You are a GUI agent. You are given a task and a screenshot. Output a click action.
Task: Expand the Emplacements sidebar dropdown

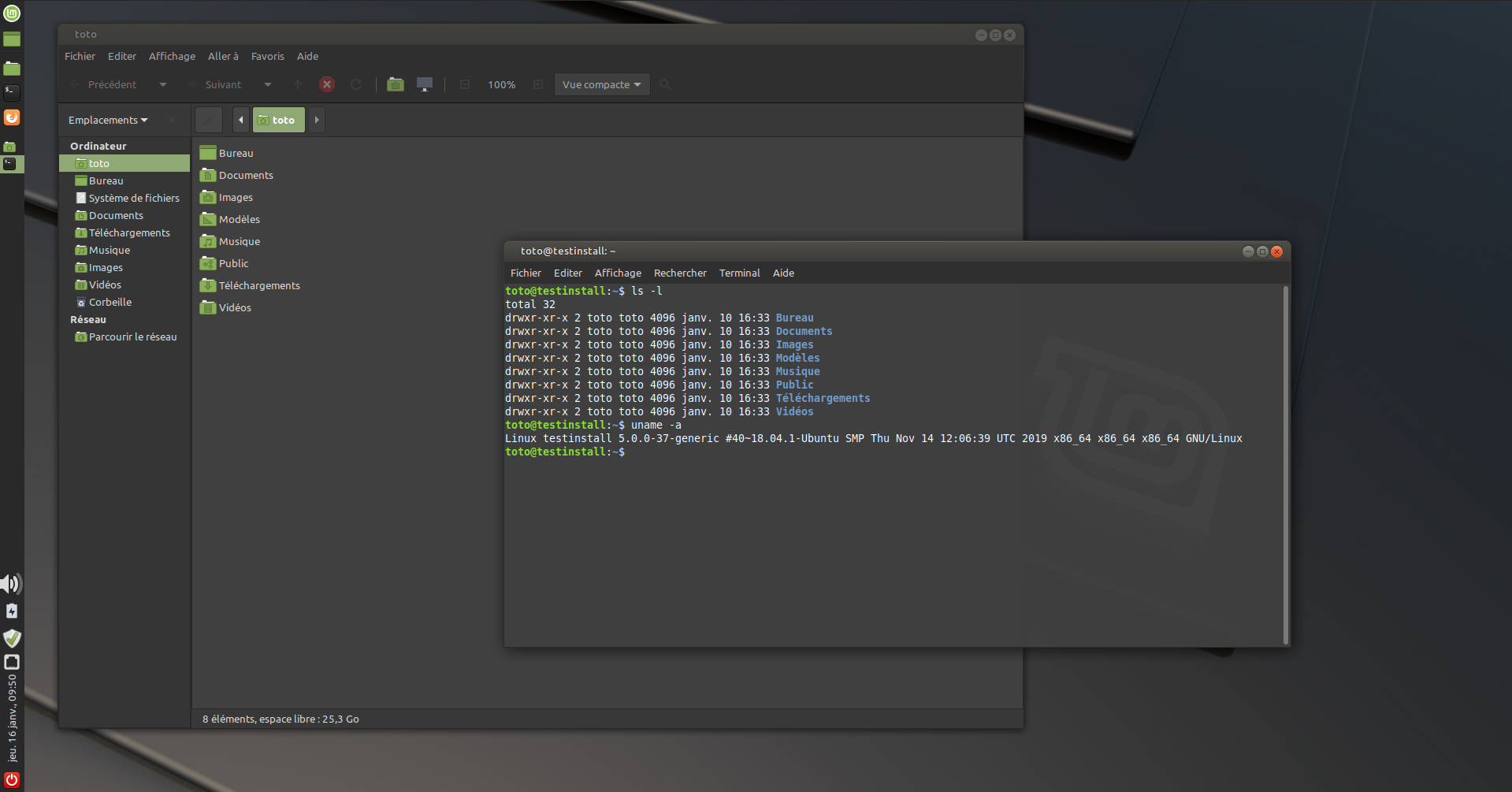(x=108, y=120)
